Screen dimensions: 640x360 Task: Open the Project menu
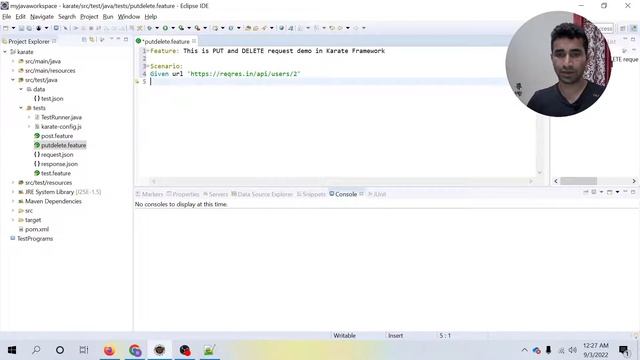89,17
